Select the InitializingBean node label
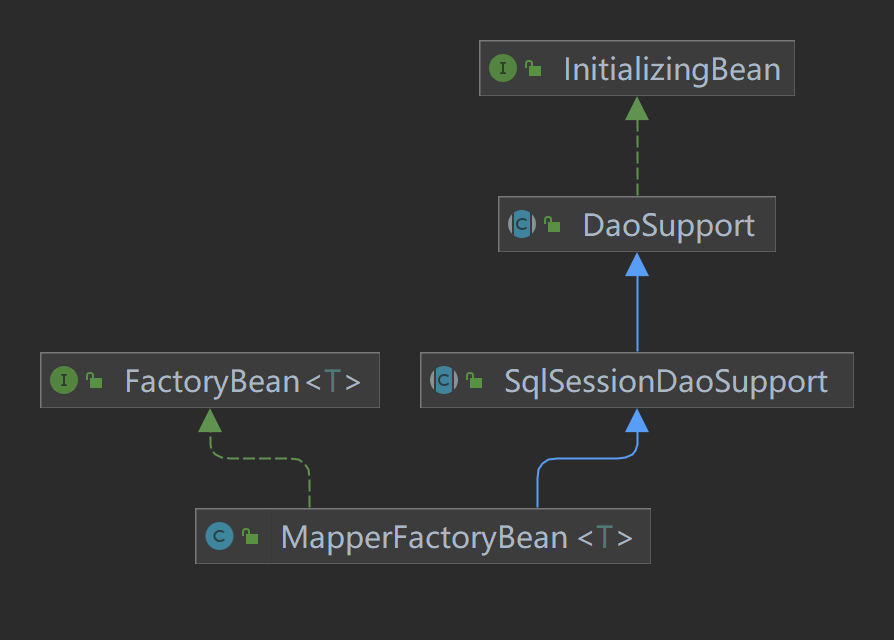This screenshot has width=894, height=640. coord(671,69)
